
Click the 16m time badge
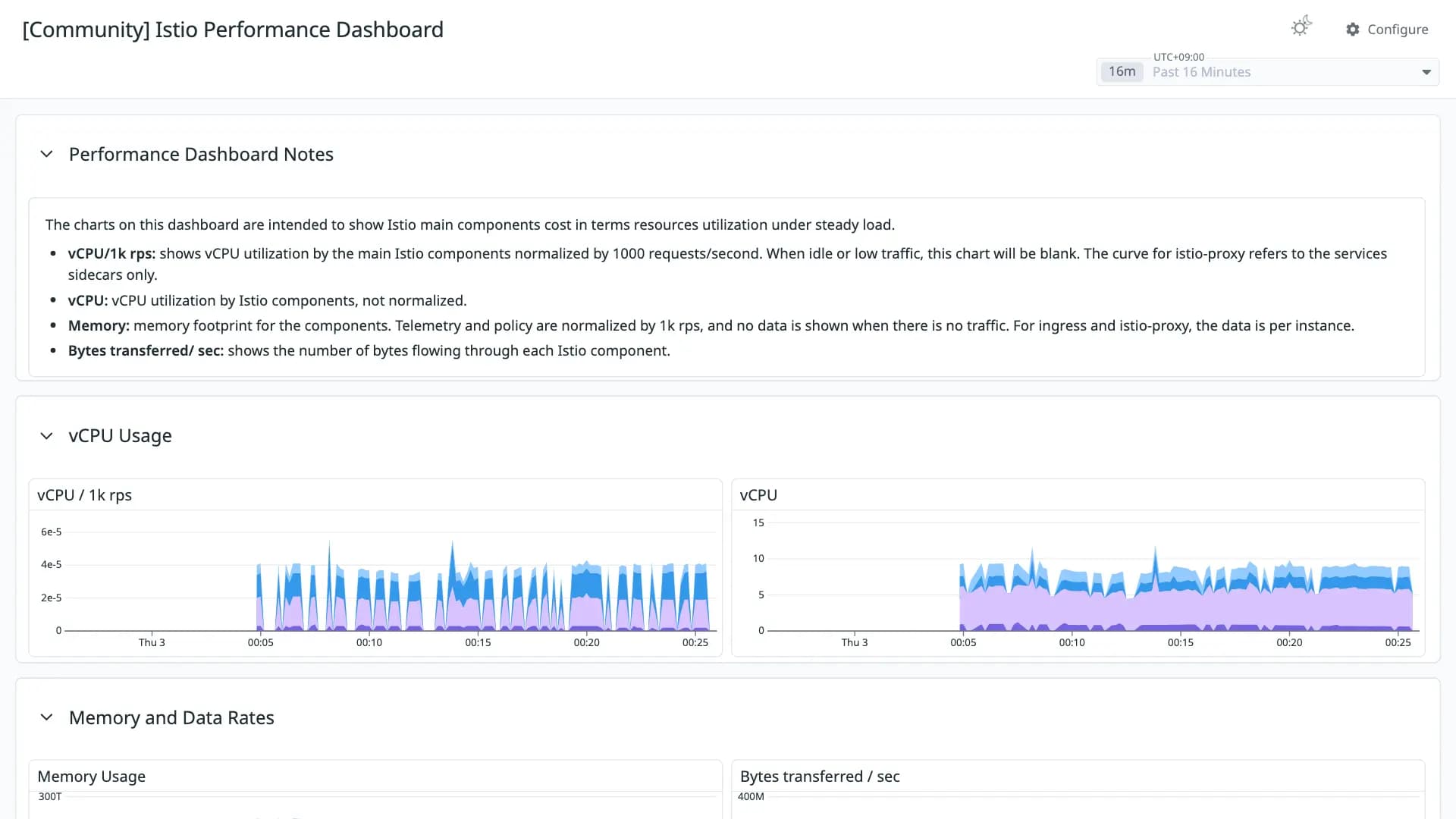pyautogui.click(x=1122, y=71)
